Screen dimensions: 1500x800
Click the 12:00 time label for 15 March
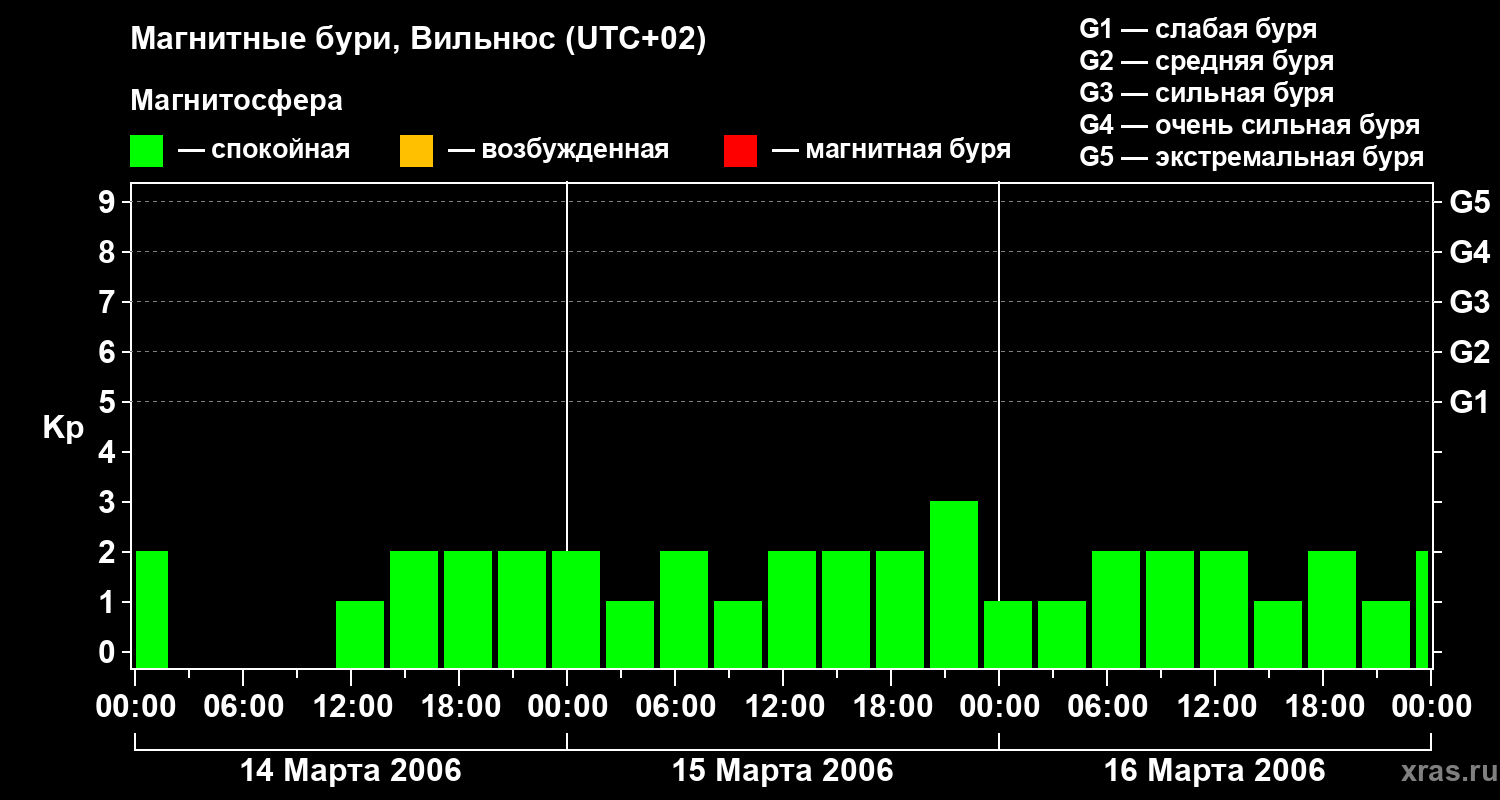(783, 706)
